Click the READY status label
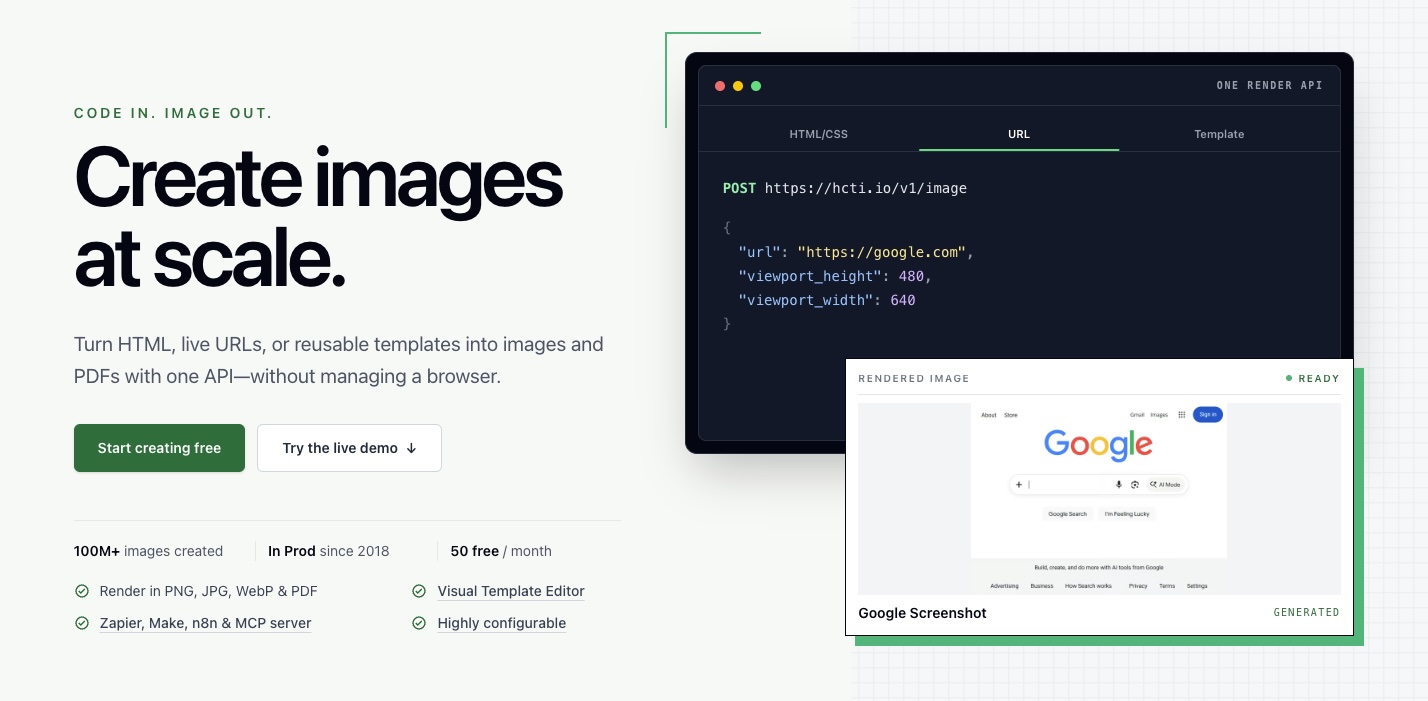This screenshot has height=701, width=1428. [x=1319, y=379]
